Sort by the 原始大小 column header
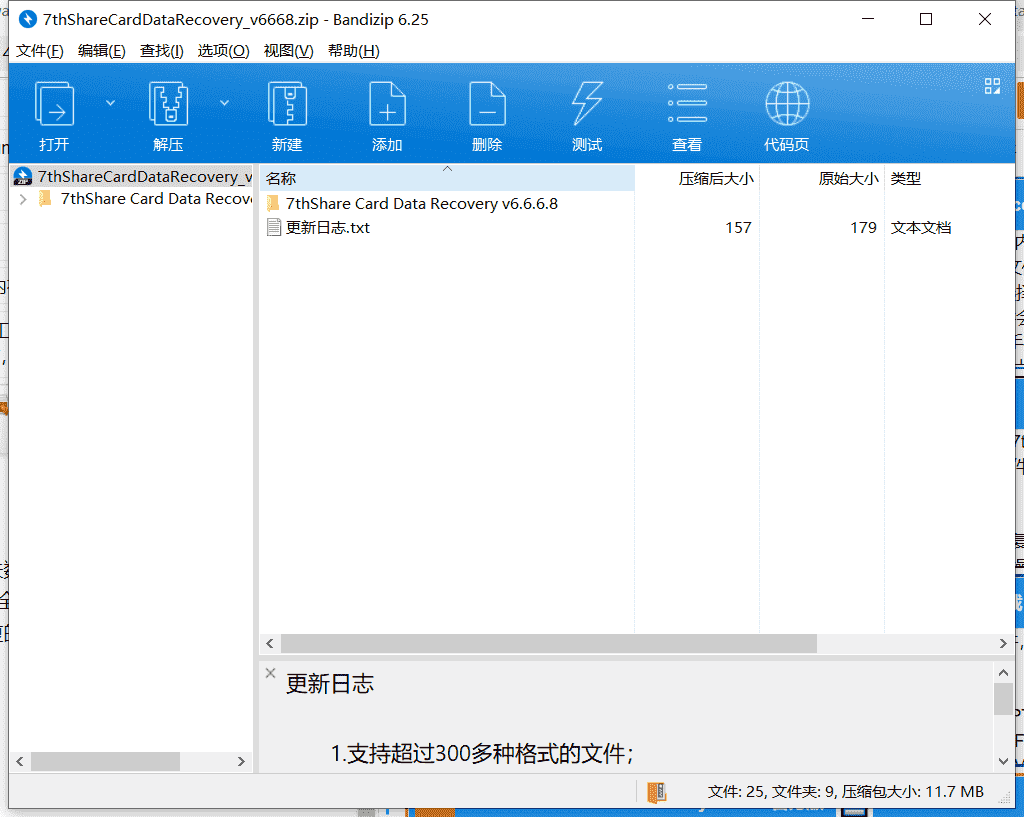Screen dimensions: 1024x817 pyautogui.click(x=822, y=178)
